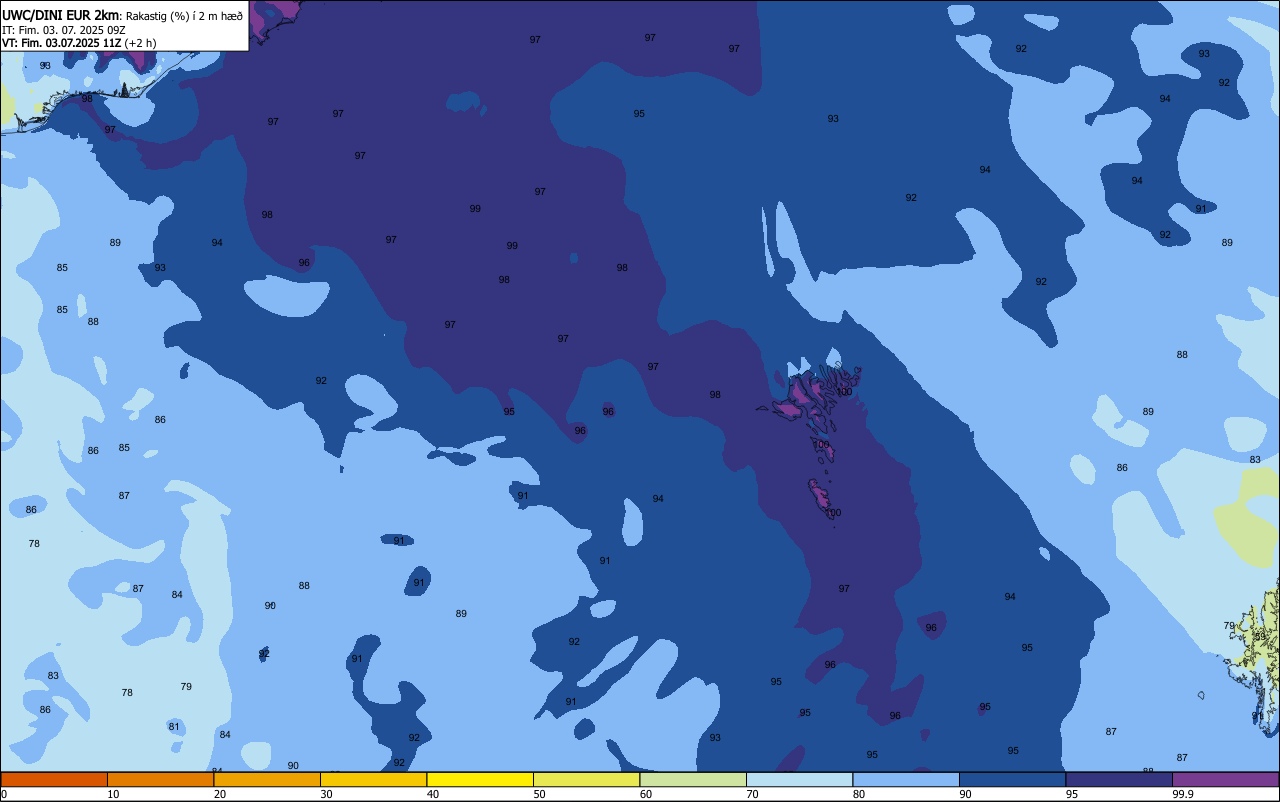Click the "70" legend scale label
The width and height of the screenshot is (1280, 802).
(x=752, y=794)
